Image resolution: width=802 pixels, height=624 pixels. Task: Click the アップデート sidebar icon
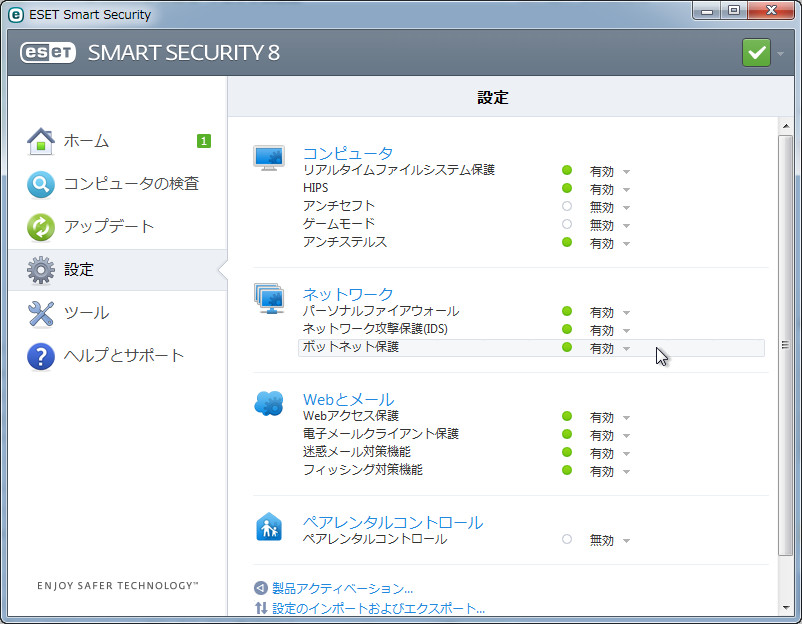coord(40,227)
